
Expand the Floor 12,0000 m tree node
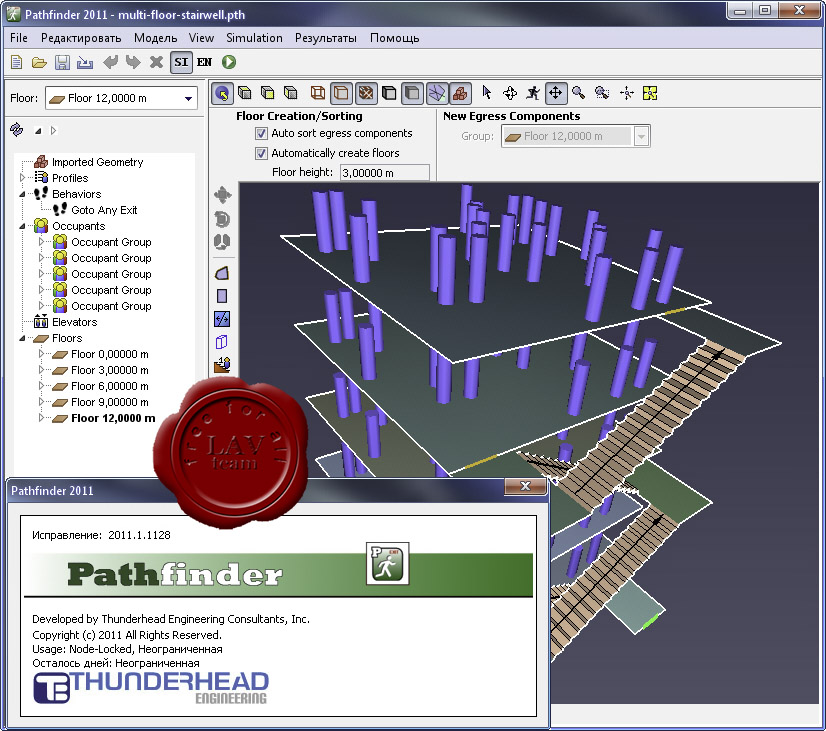point(42,418)
